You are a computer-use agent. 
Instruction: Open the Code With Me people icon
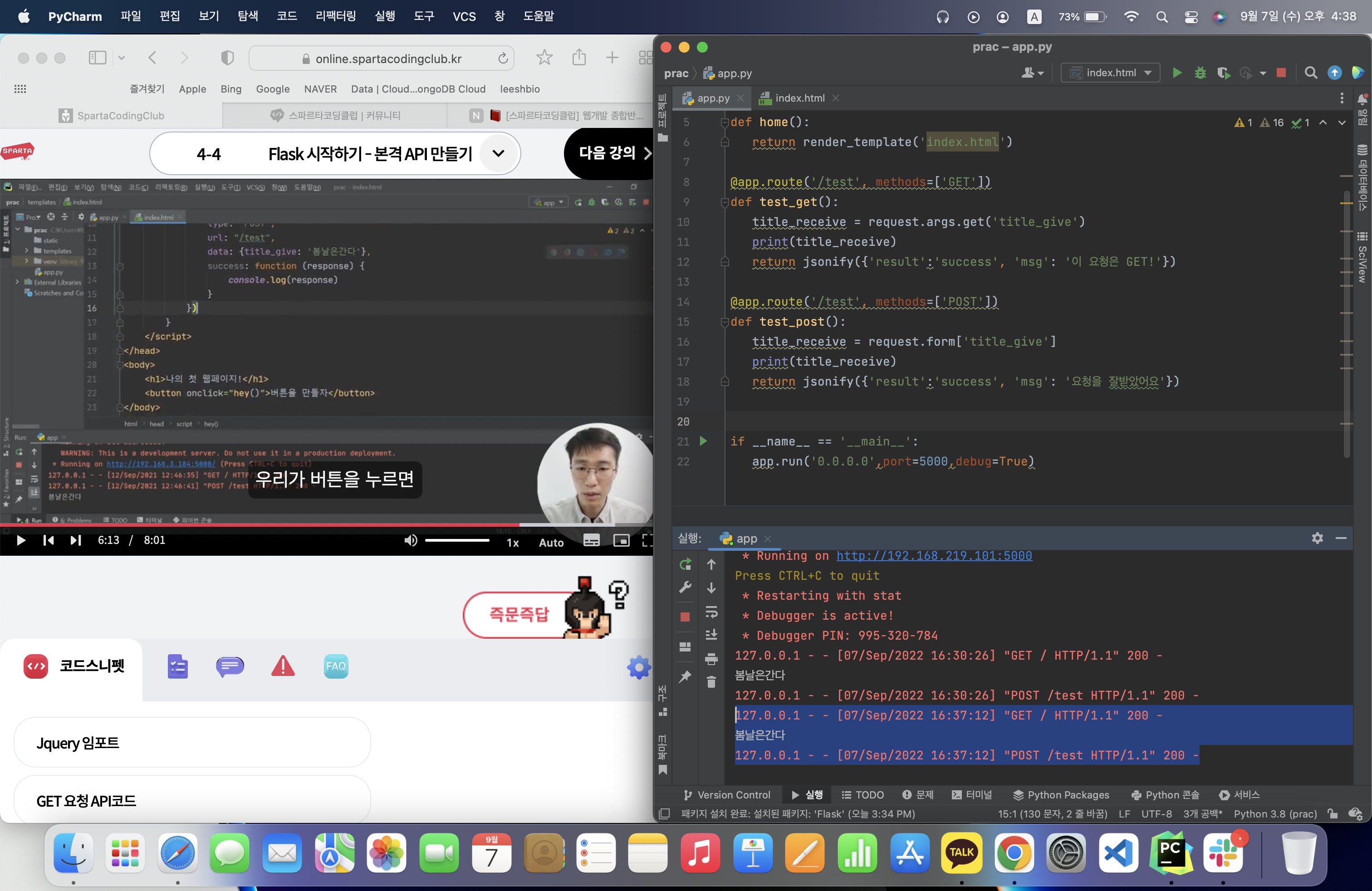click(x=1028, y=73)
